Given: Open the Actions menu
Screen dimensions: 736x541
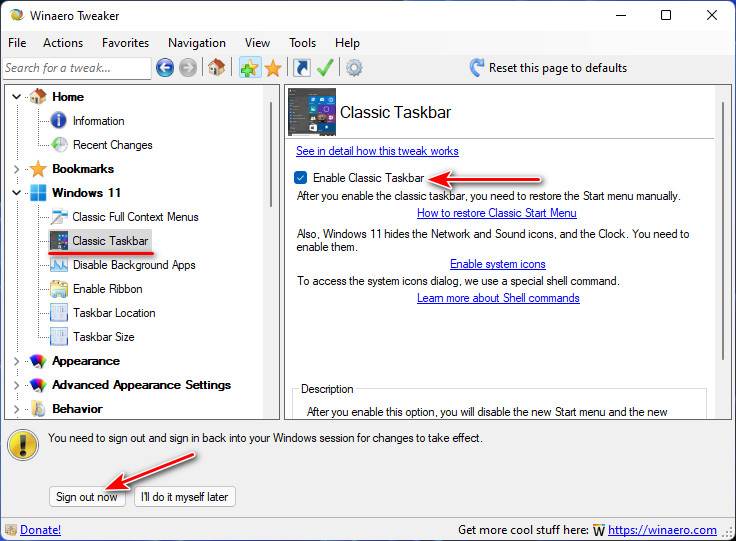Looking at the screenshot, I should pos(63,43).
